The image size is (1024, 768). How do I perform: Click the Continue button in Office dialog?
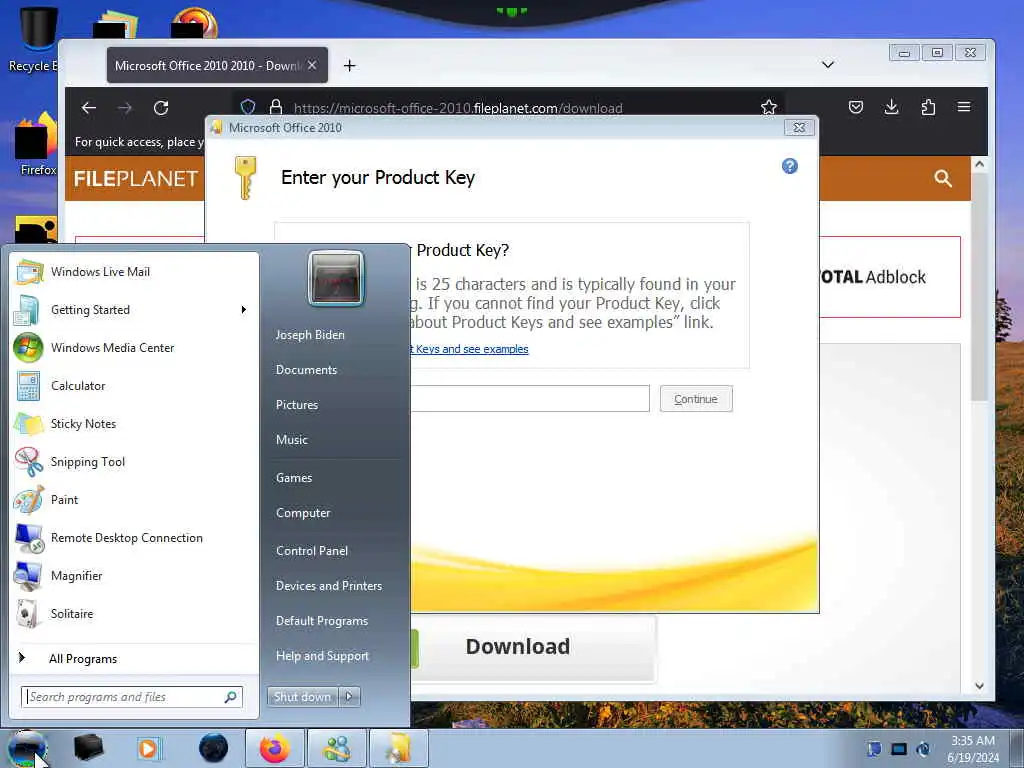696,399
